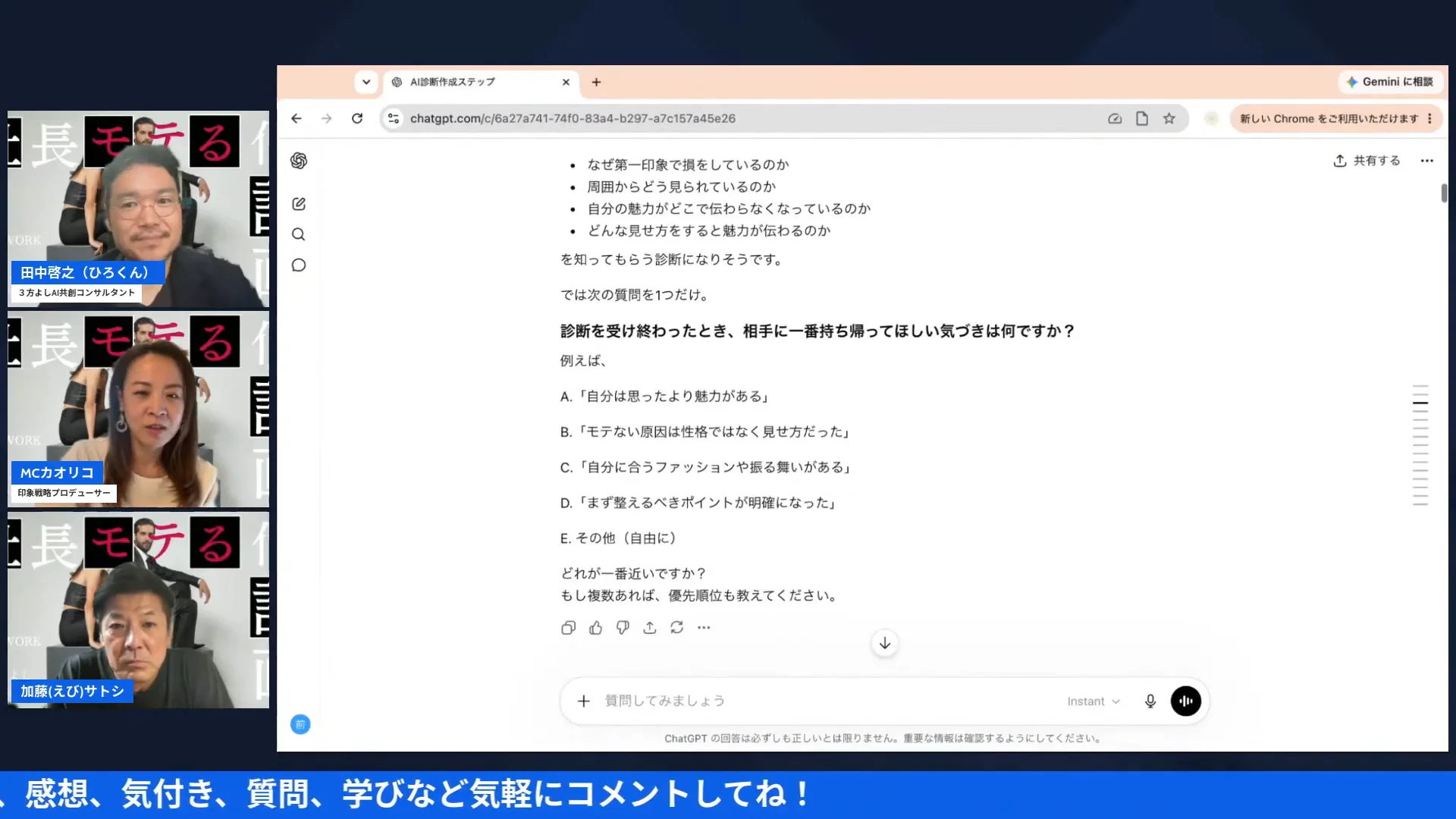The image size is (1456, 819).
Task: Go back with the browser back arrow
Action: tap(297, 118)
